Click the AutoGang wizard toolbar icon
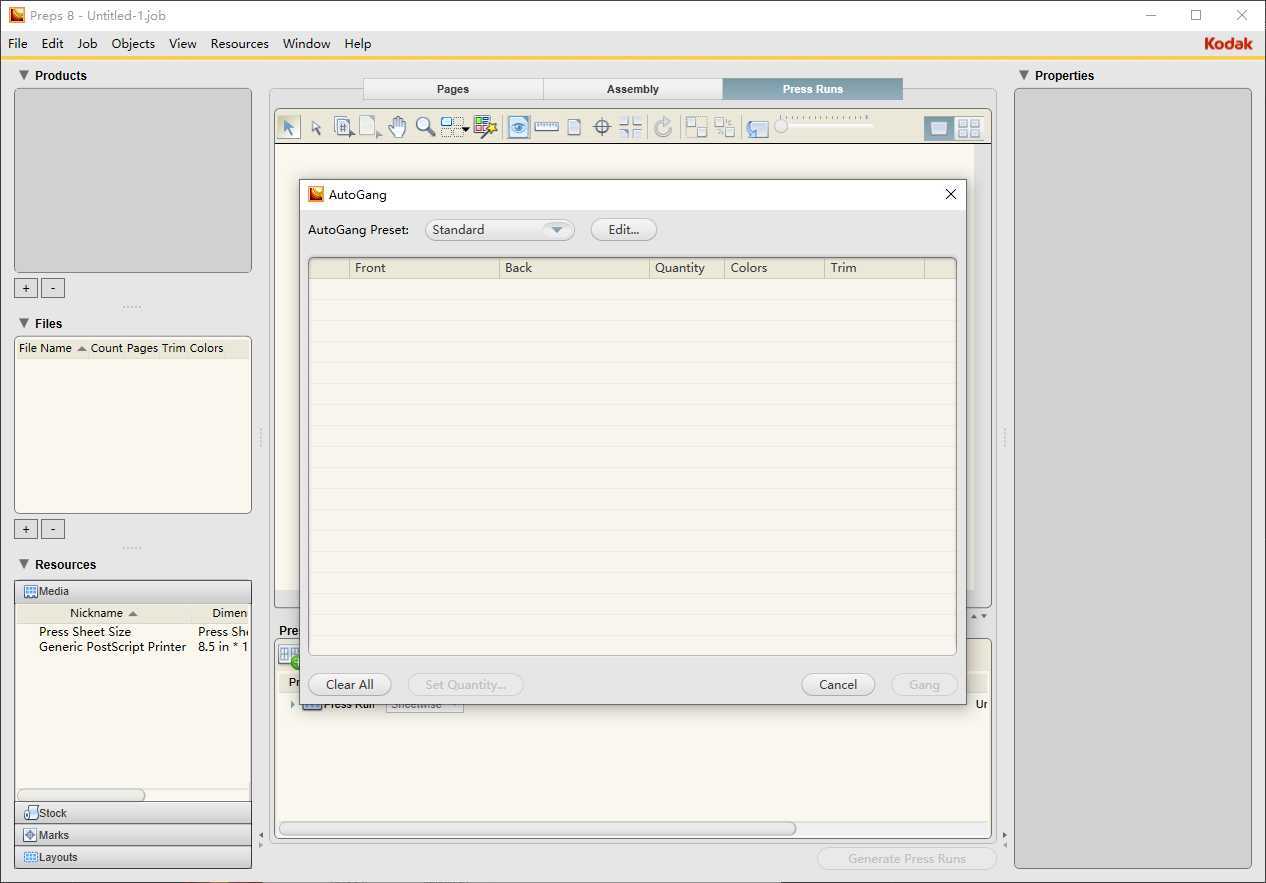Viewport: 1266px width, 883px height. pos(485,127)
